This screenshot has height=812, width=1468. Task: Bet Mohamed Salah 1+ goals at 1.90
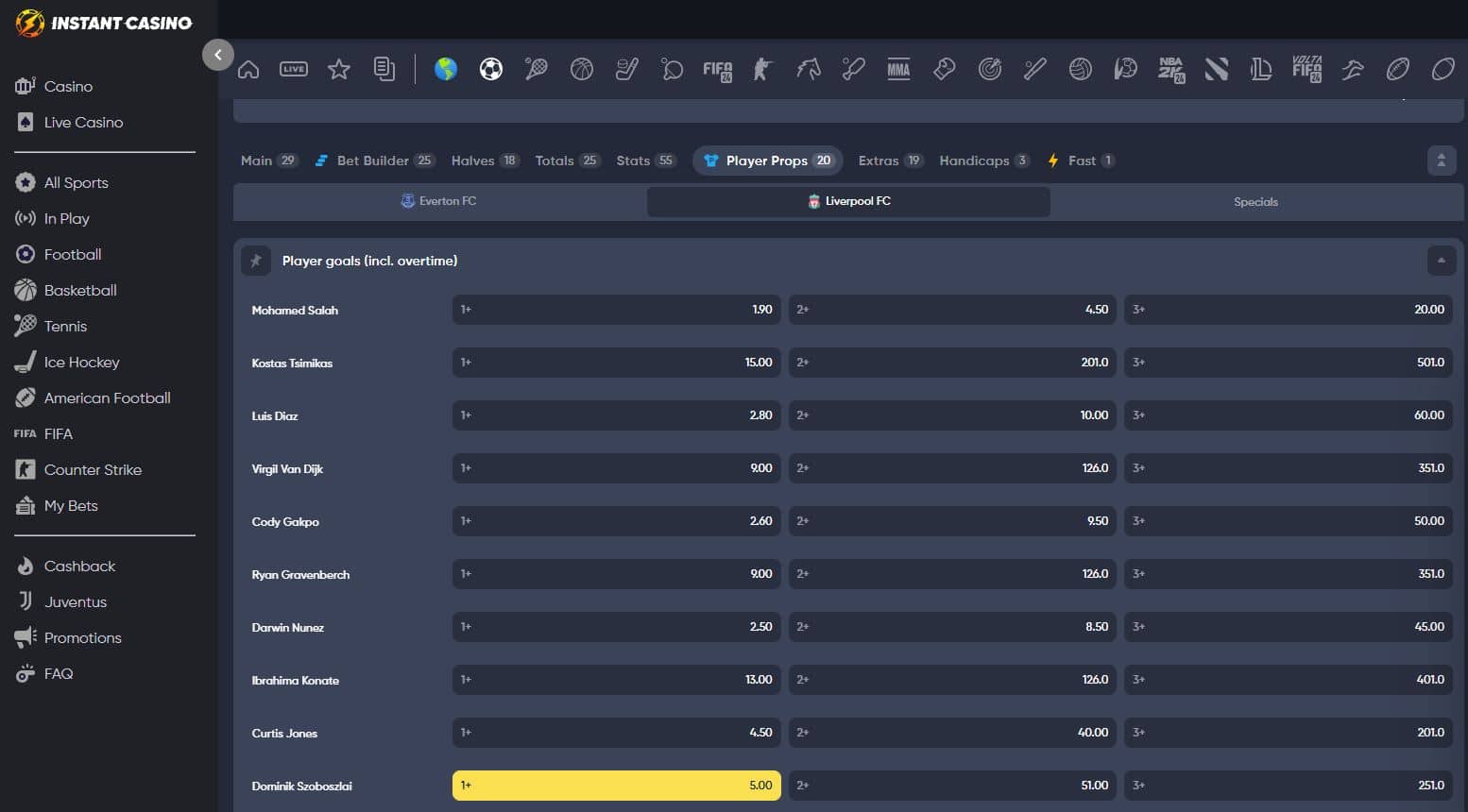click(617, 310)
